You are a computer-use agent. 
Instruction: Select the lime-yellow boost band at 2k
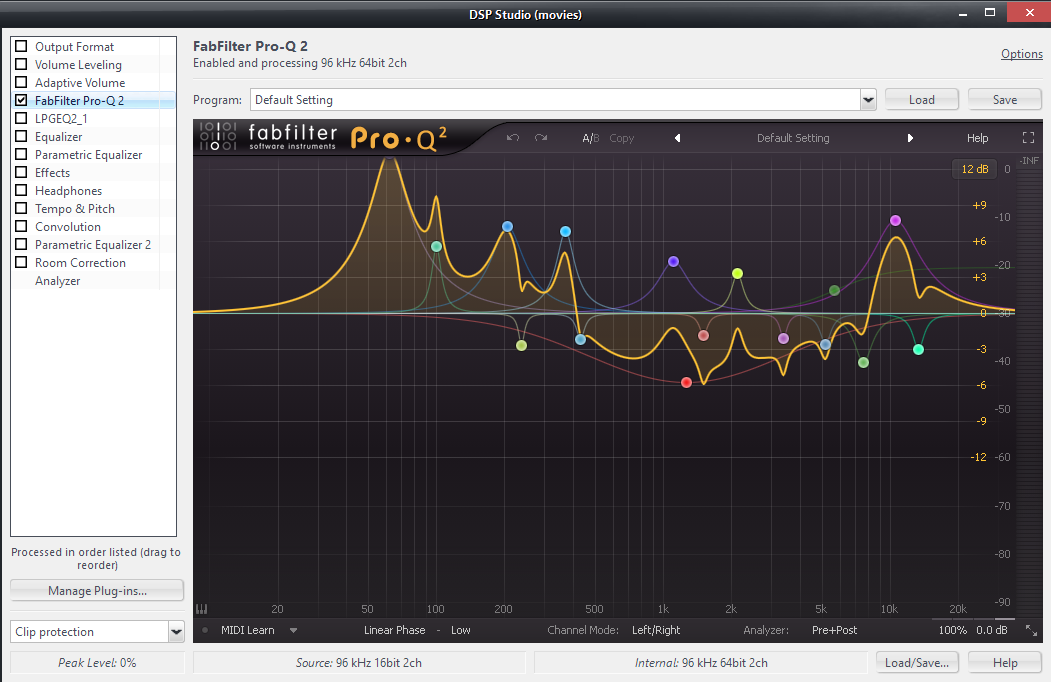[737, 273]
